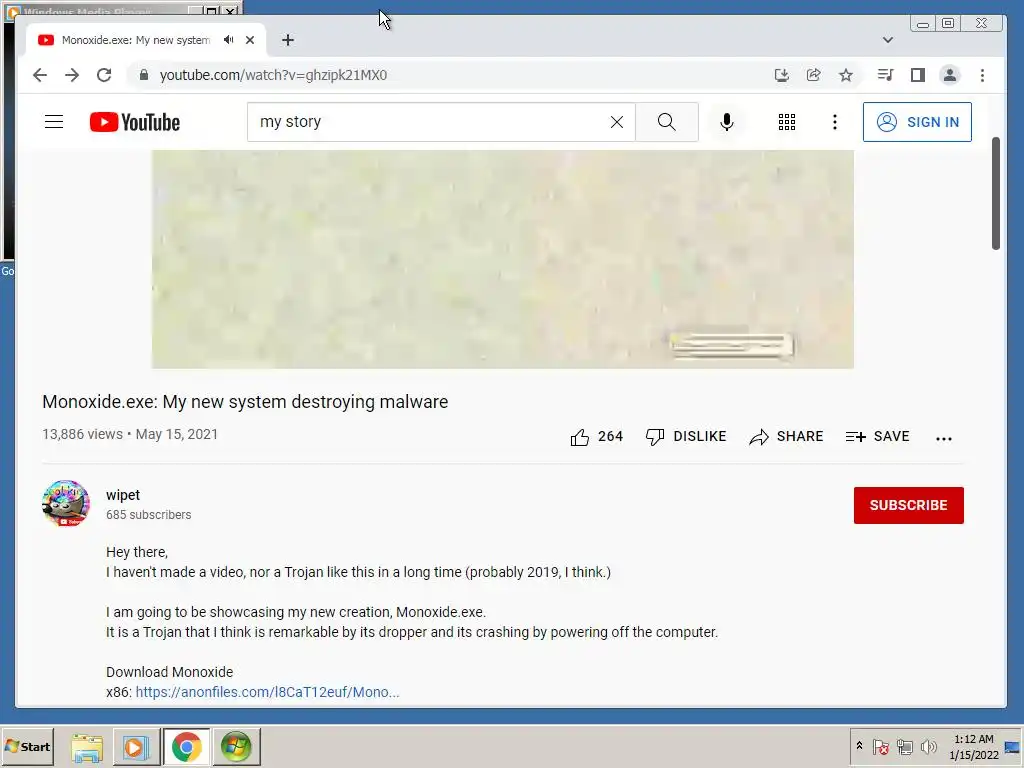Open the wipet channel name link
The image size is (1024, 768).
pos(123,495)
